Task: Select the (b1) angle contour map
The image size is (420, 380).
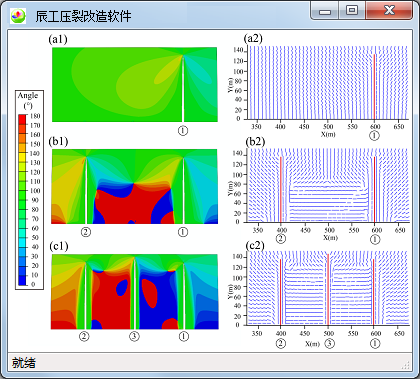Action: (135, 186)
